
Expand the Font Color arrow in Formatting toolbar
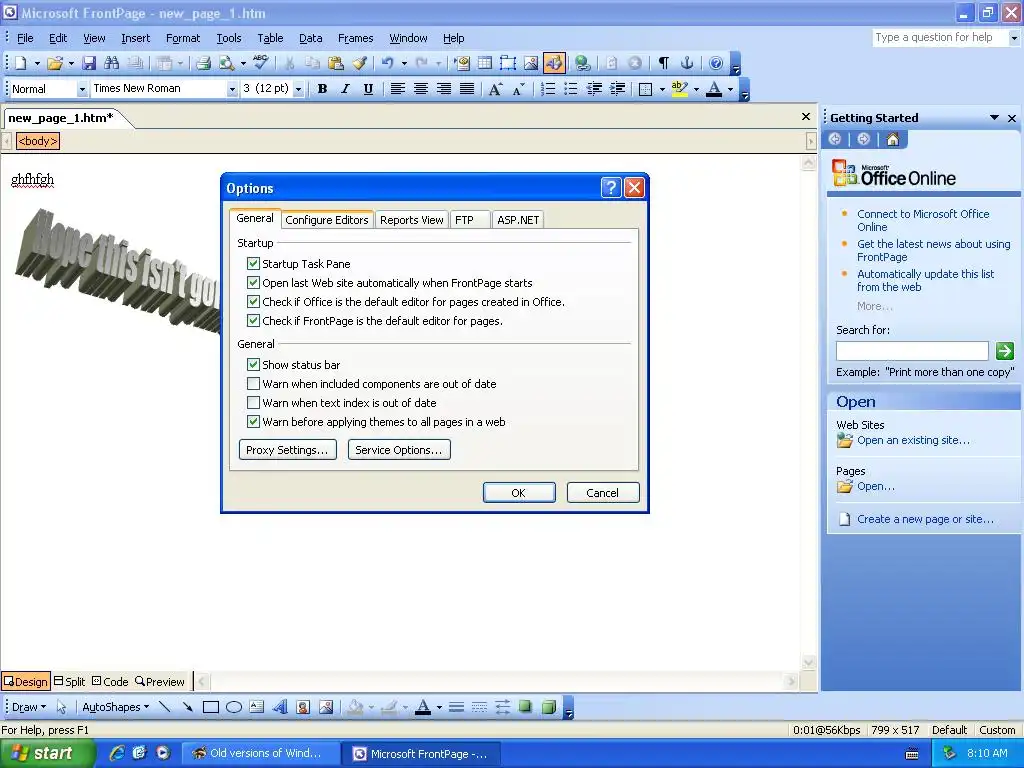pyautogui.click(x=730, y=89)
